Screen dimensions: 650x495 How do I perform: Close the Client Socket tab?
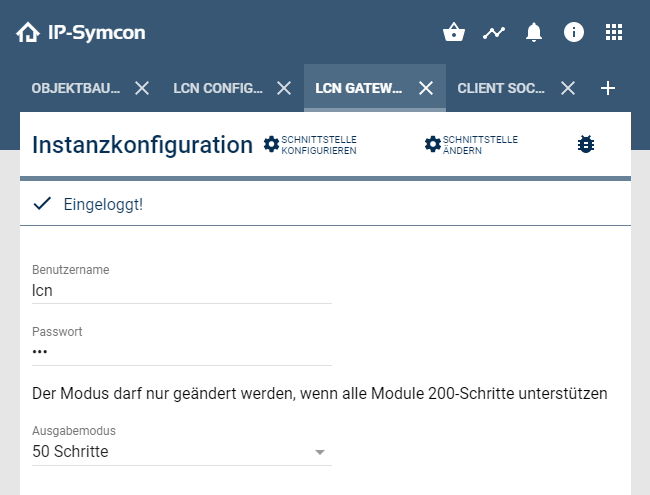click(x=568, y=88)
